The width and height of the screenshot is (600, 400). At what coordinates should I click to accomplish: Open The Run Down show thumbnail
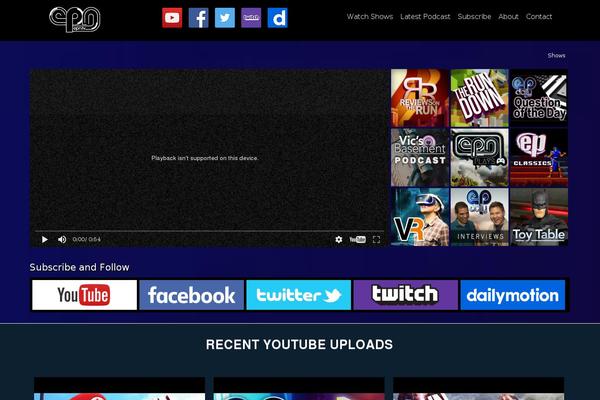[479, 98]
